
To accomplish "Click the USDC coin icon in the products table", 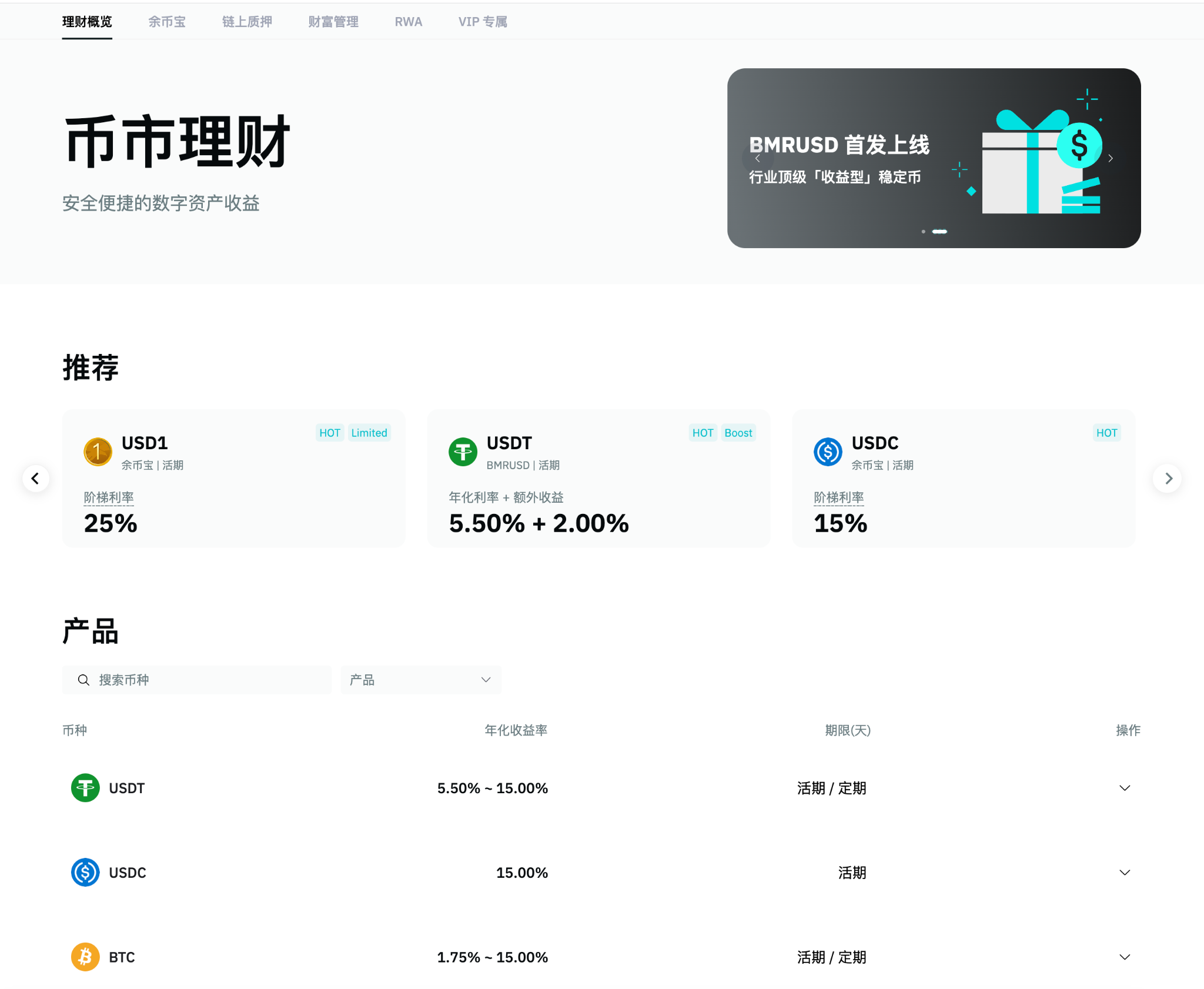I will (x=85, y=873).
